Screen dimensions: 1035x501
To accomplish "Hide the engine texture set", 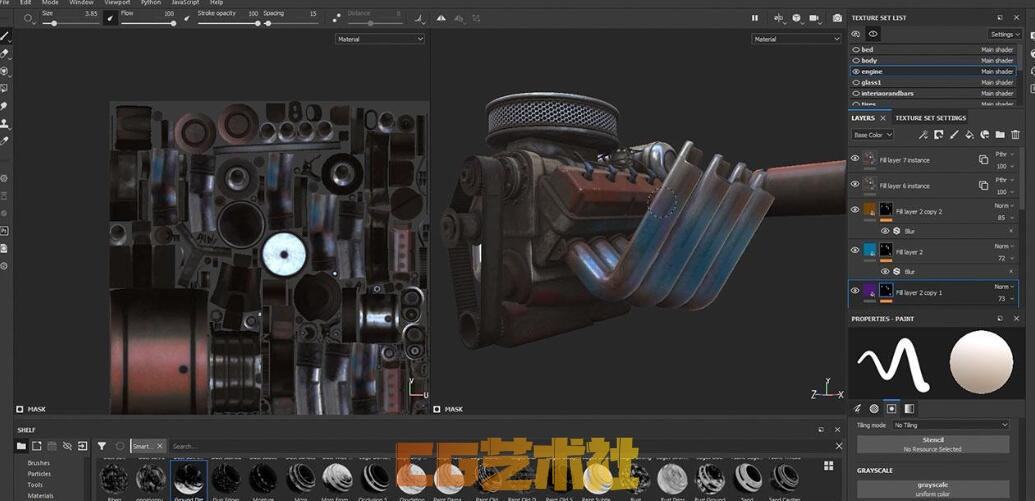I will click(x=856, y=71).
